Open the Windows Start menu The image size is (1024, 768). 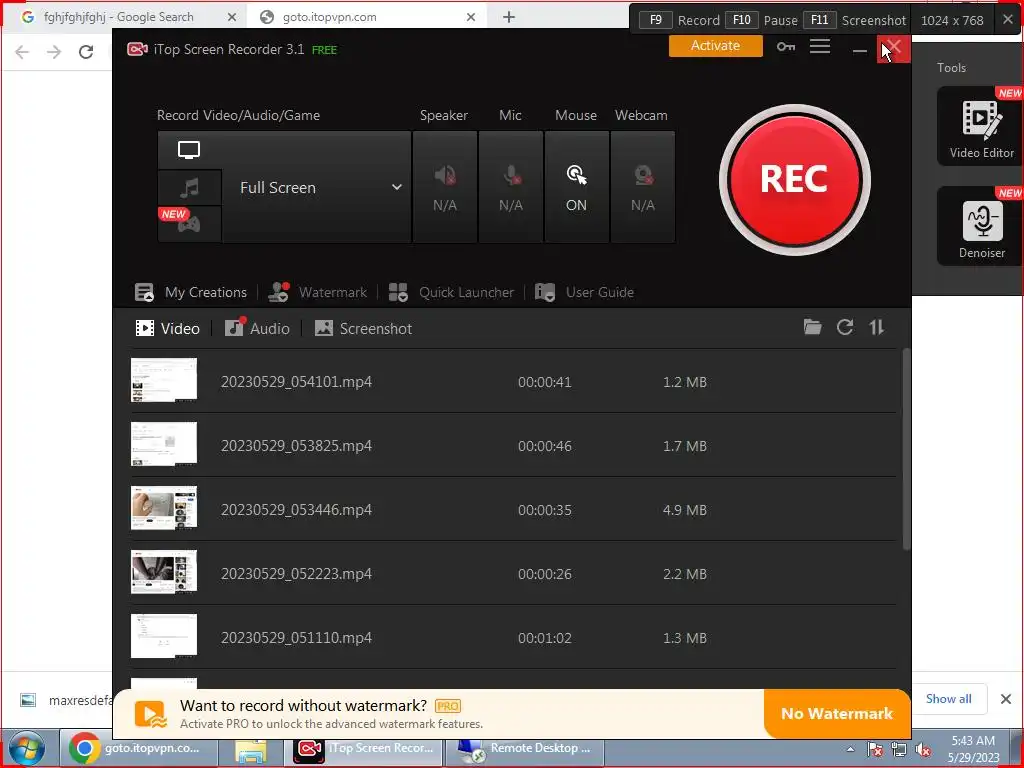pyautogui.click(x=25, y=748)
